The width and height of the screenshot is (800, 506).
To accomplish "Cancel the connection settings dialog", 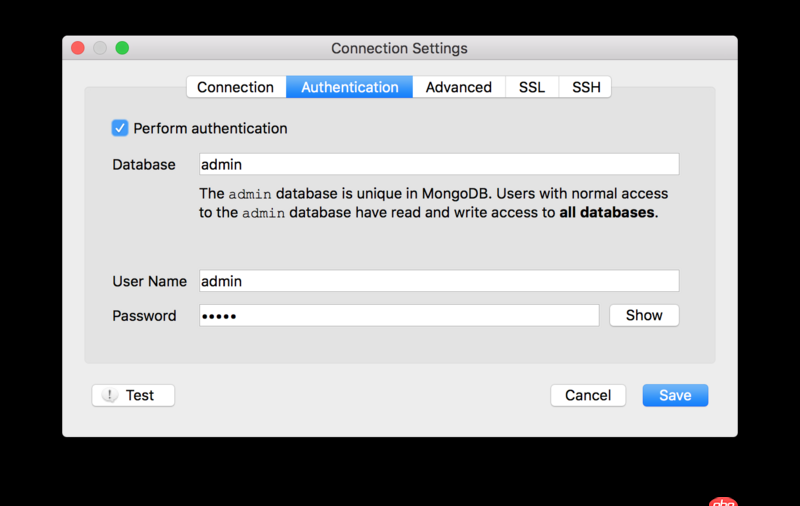I will tap(588, 395).
